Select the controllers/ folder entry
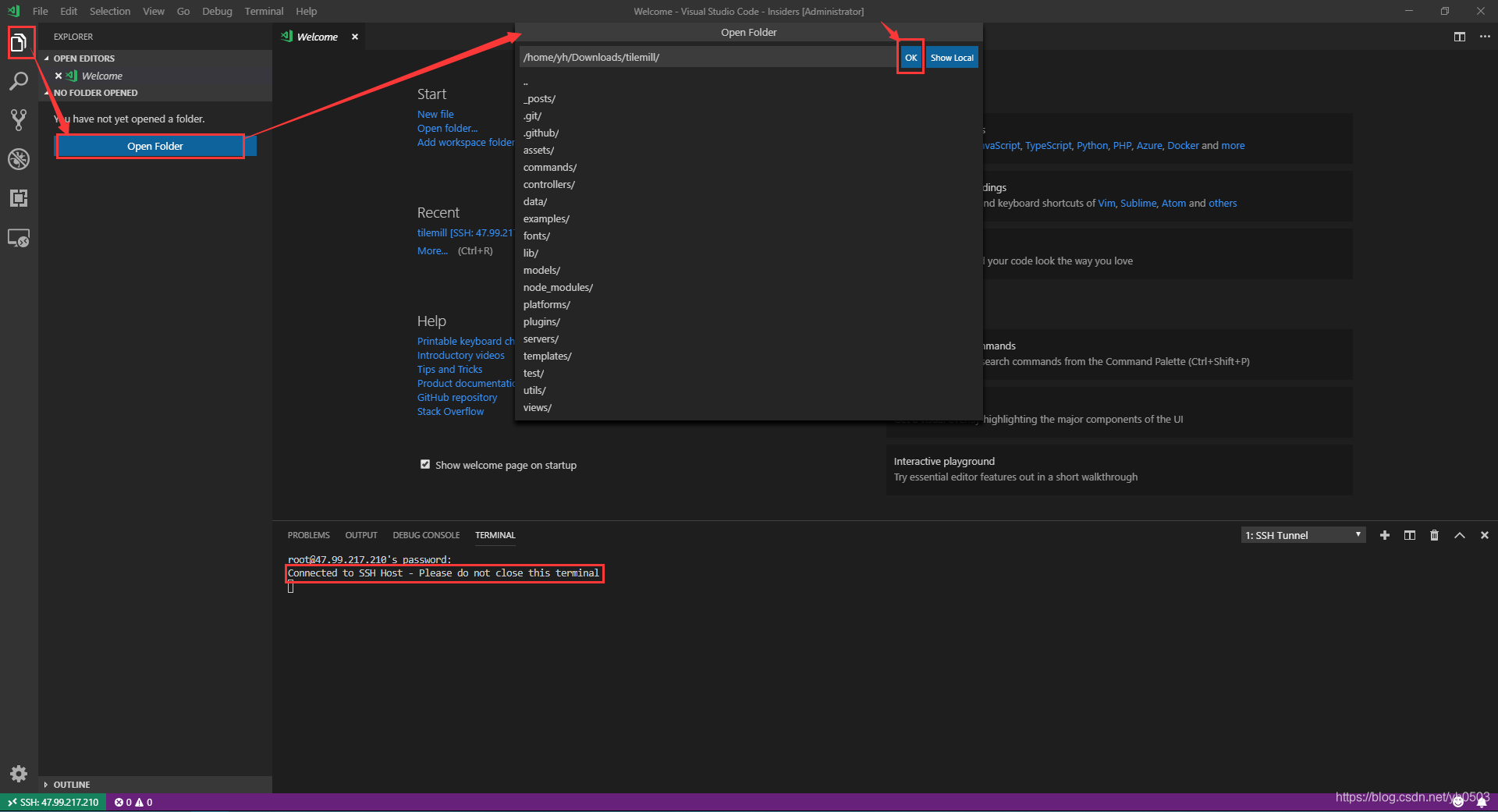 point(748,184)
